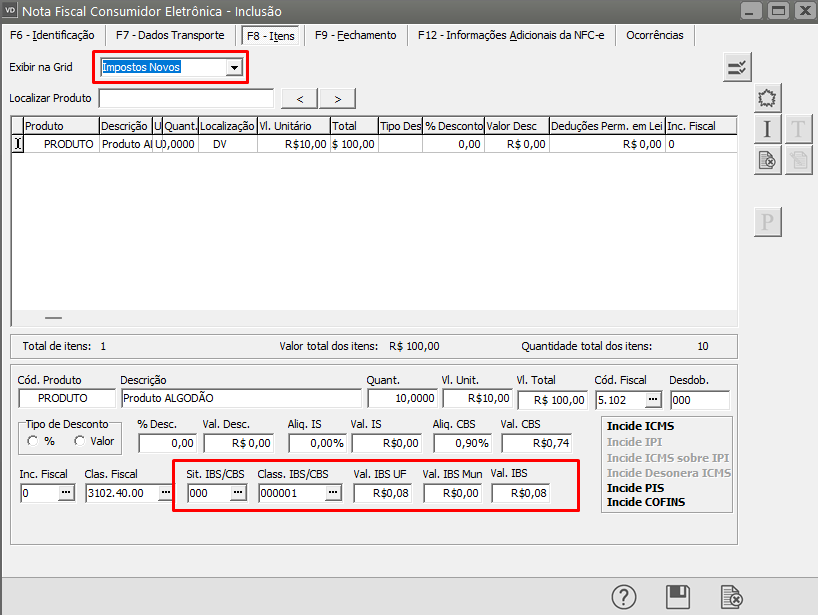Open the Sit. IBS/CBS lookup ellipsis button
Screen dimensions: 818x615
tap(238, 493)
